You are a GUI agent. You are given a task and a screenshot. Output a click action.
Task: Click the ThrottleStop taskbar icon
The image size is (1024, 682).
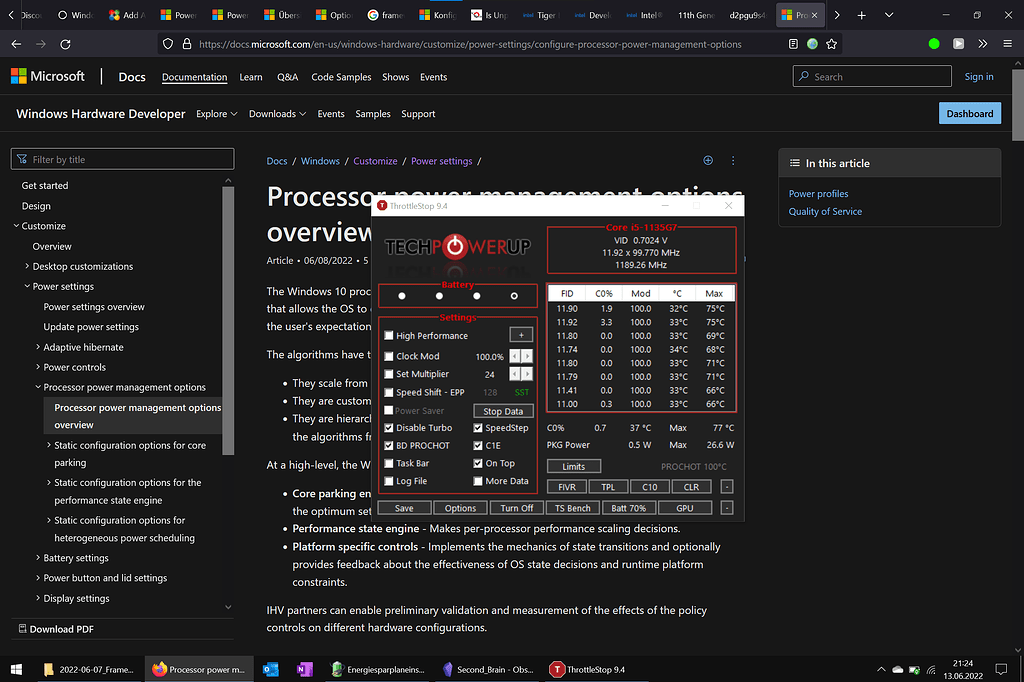point(557,669)
